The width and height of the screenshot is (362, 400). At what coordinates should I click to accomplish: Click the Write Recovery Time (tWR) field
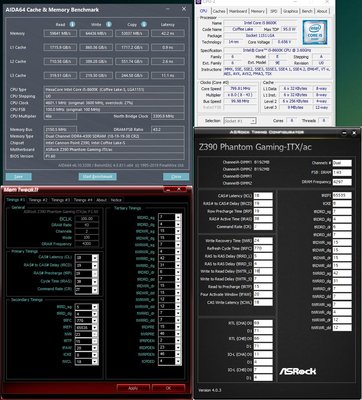(x=263, y=240)
